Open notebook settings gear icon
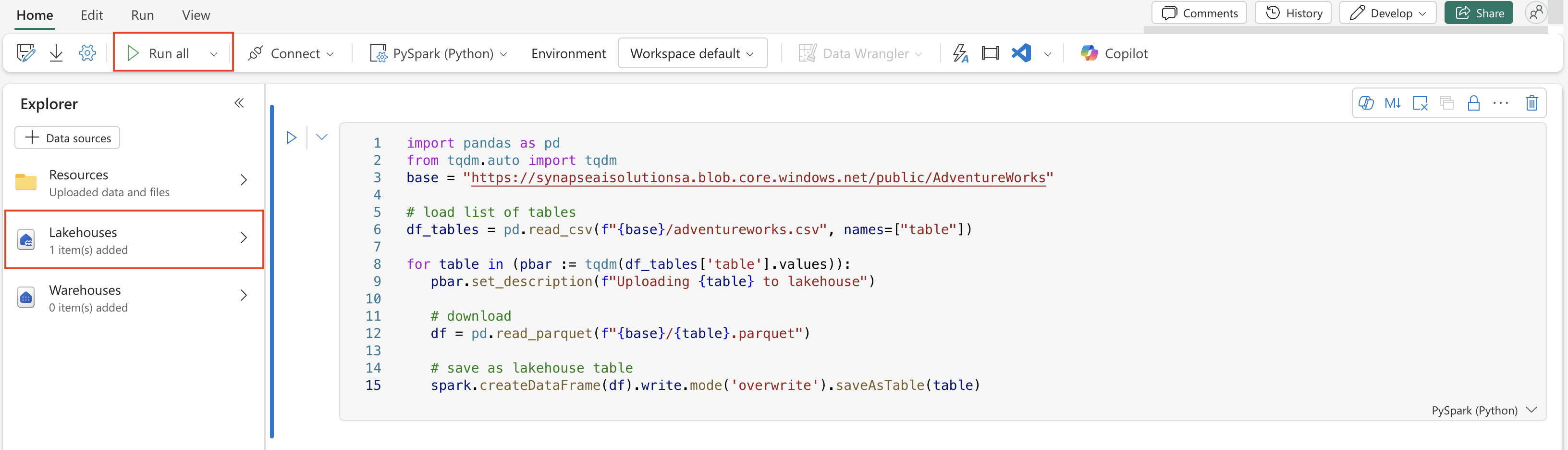The height and width of the screenshot is (450, 1568). click(87, 53)
